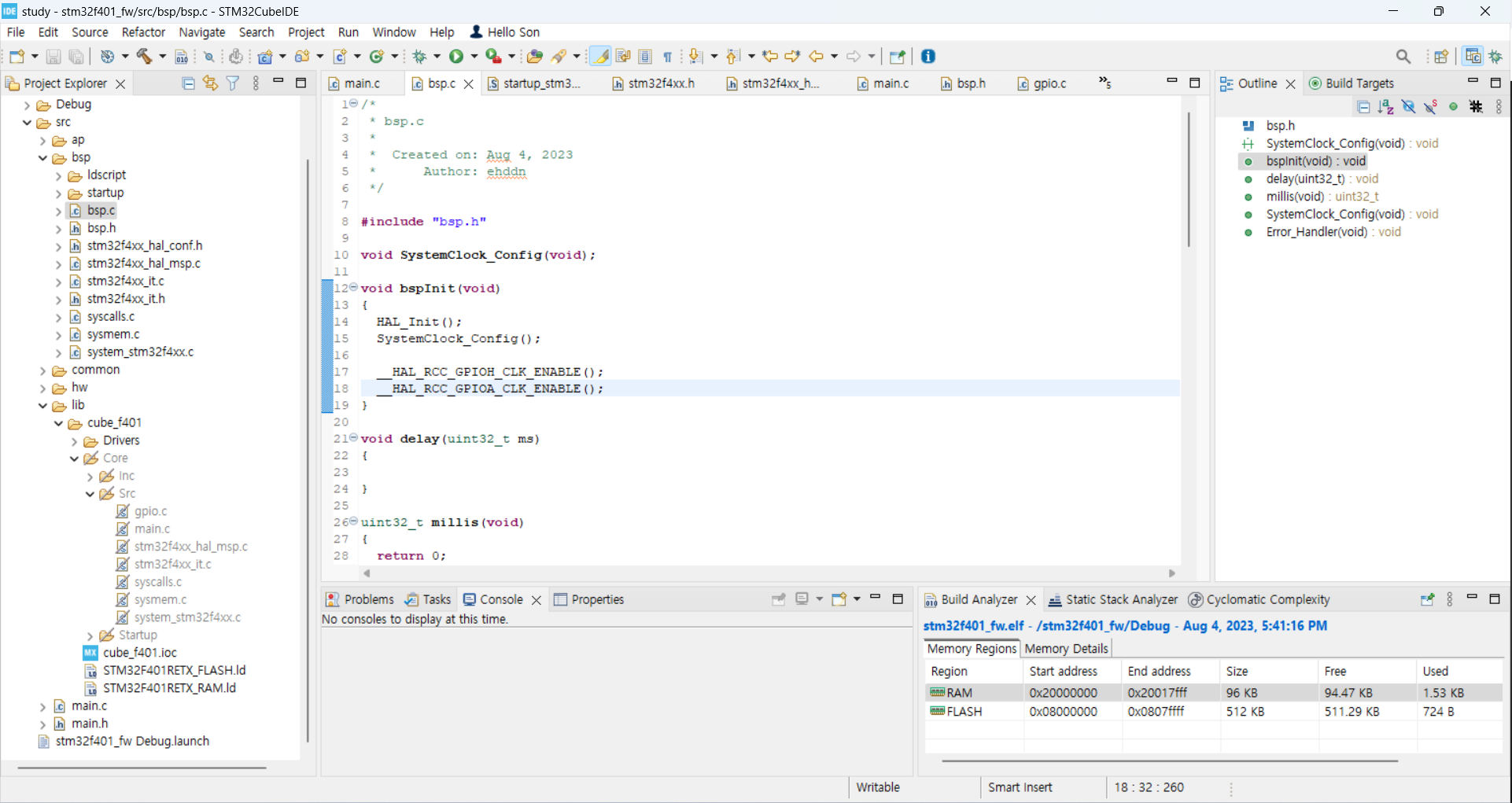Screen dimensions: 1512x803
Task: Toggle Show Whitespace Characters pilcrow icon
Action: pos(668,57)
